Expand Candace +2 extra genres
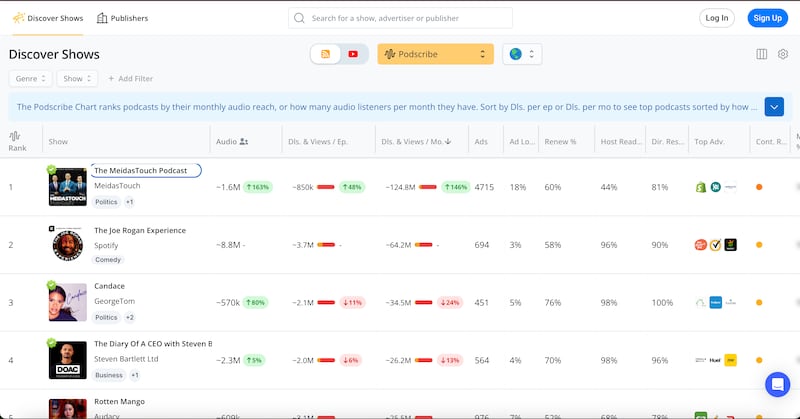This screenshot has width=800, height=419. pos(130,317)
